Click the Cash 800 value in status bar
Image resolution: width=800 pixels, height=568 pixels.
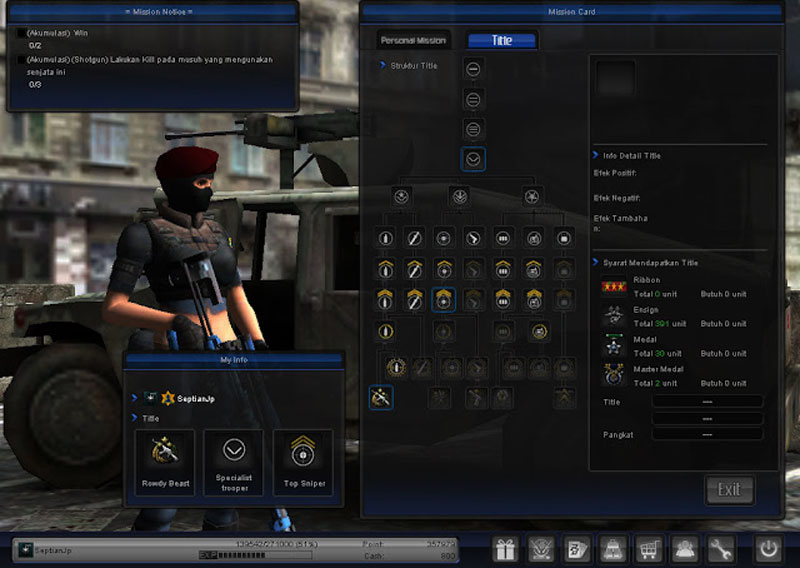click(x=448, y=556)
